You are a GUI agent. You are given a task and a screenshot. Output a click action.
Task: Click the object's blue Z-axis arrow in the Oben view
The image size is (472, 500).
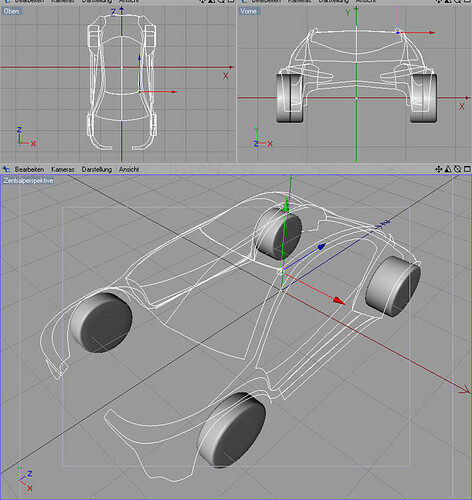(139, 58)
